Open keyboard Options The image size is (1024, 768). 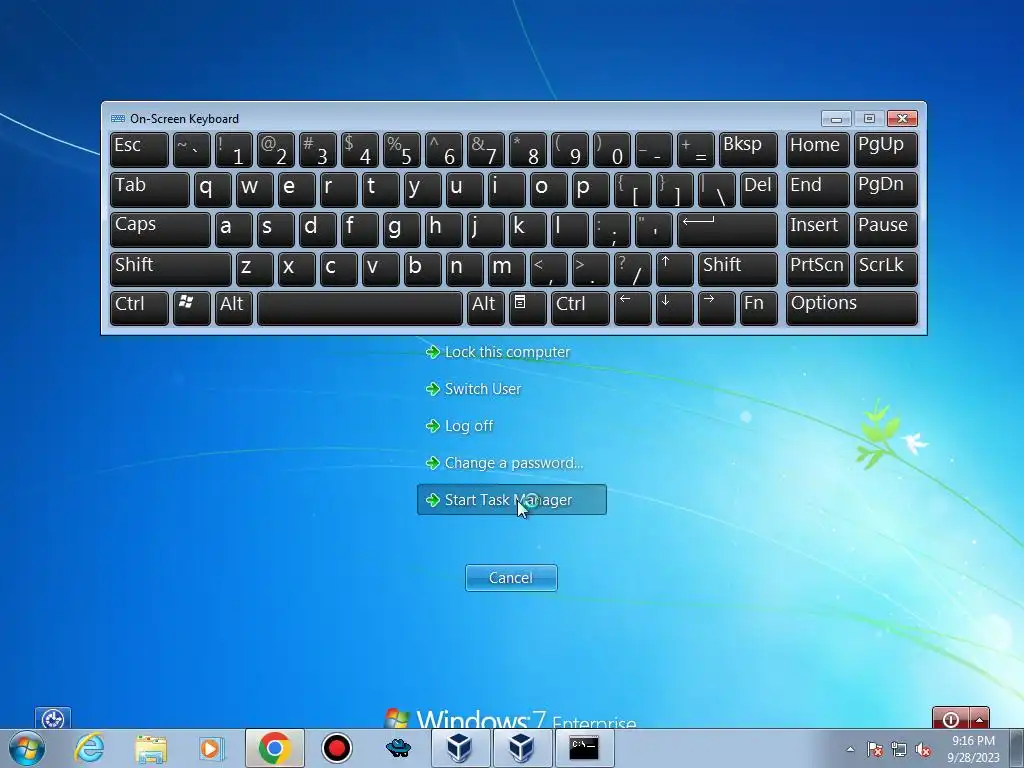pyautogui.click(x=852, y=308)
